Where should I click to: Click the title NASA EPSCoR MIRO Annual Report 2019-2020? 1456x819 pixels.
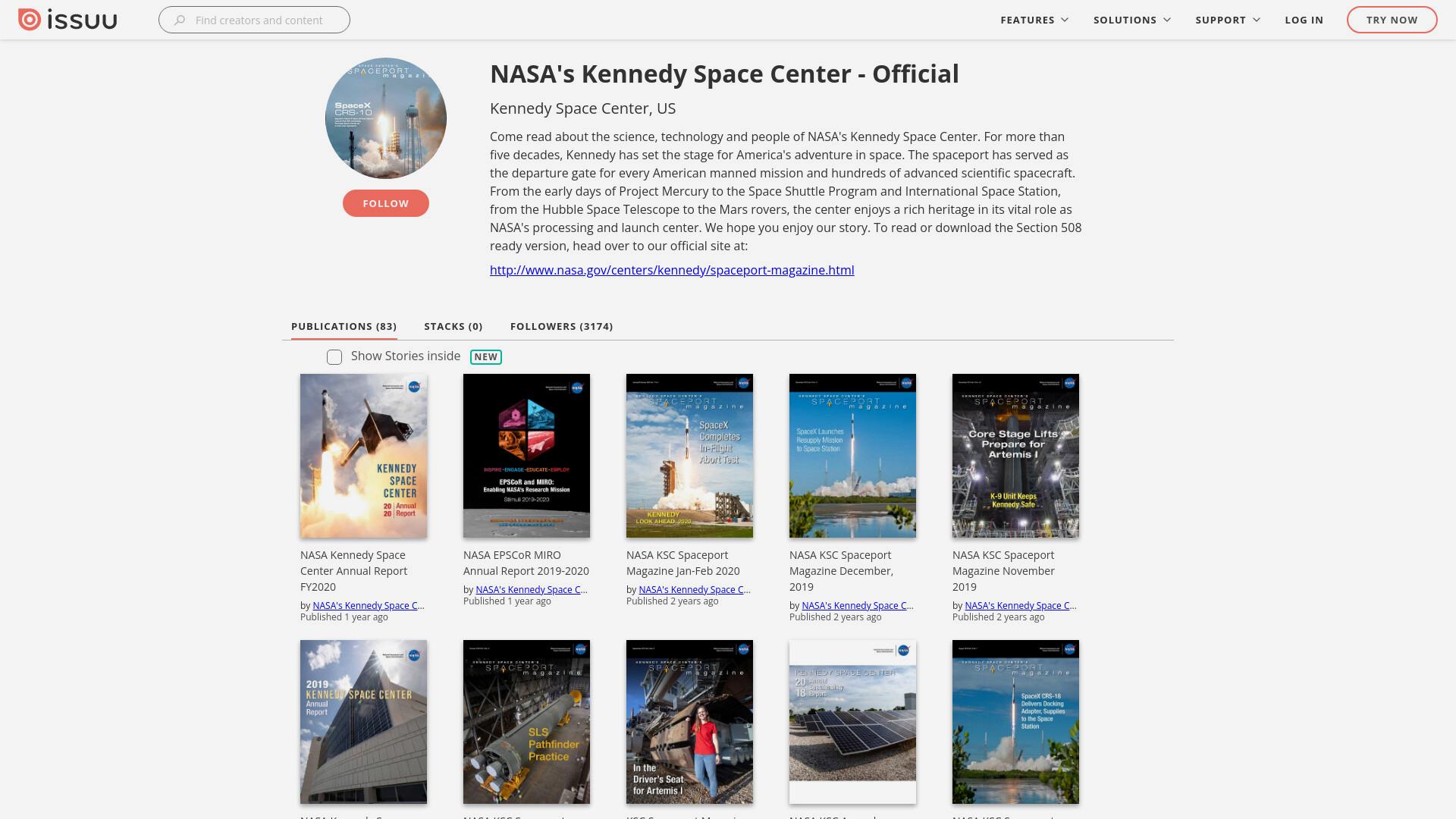tap(526, 563)
